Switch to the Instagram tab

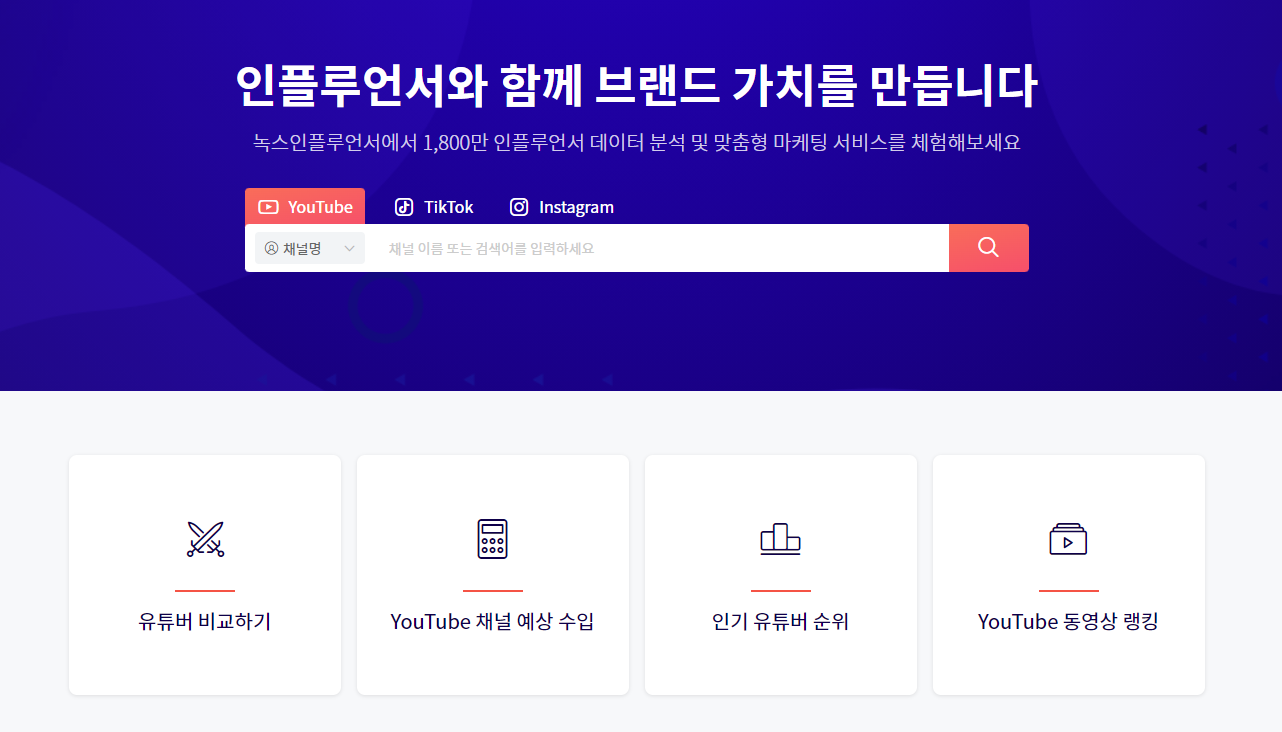pyautogui.click(x=562, y=207)
